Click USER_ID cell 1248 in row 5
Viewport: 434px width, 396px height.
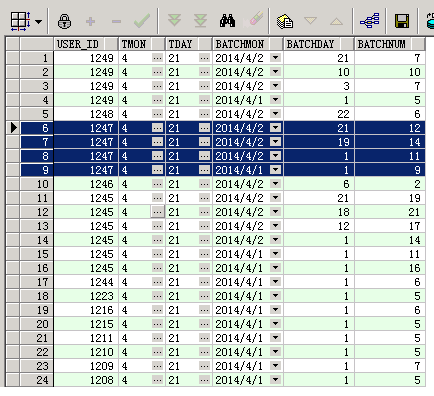pyautogui.click(x=86, y=114)
